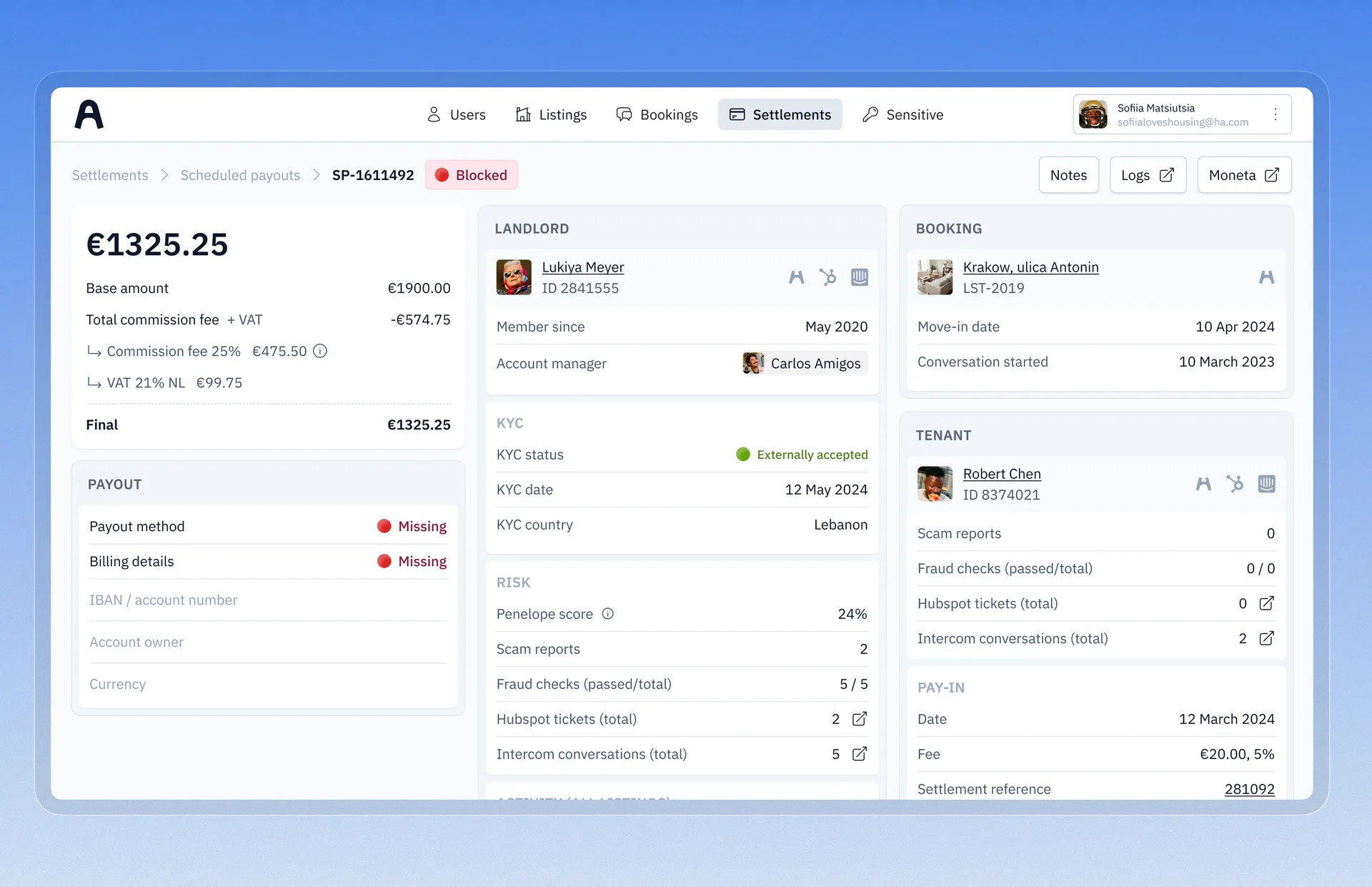The width and height of the screenshot is (1372, 887).
Task: Go to the Users tab
Action: 456,114
